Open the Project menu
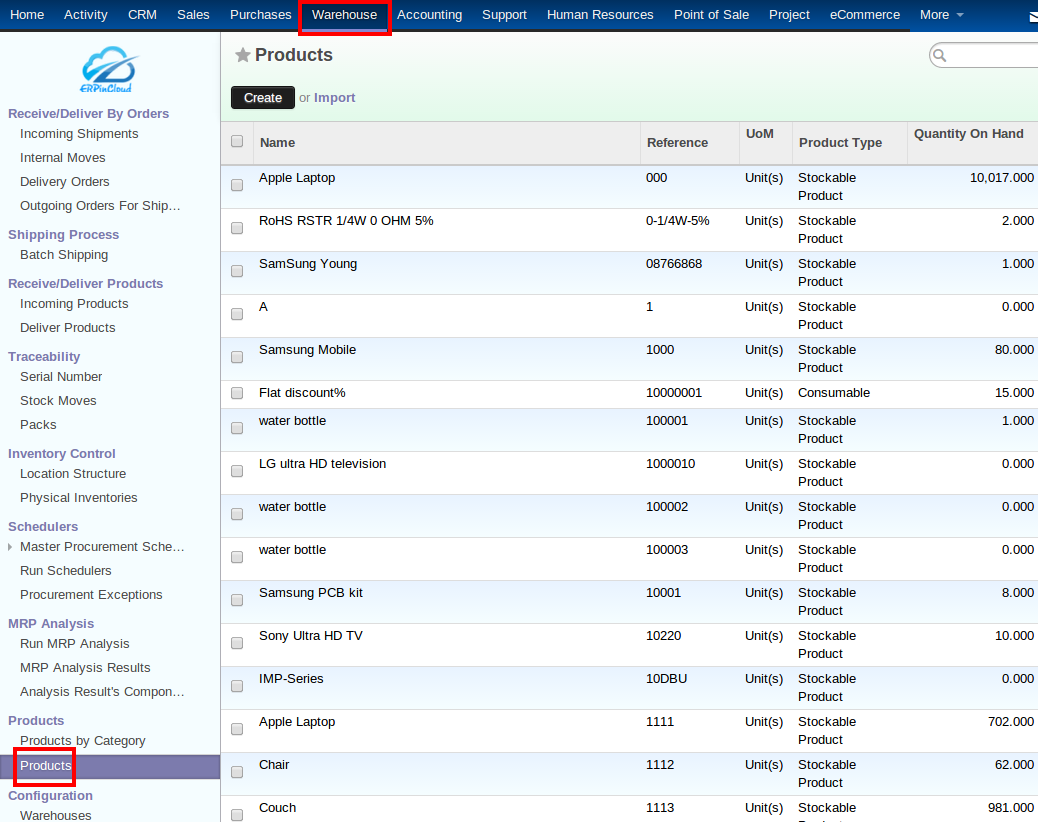This screenshot has height=822, width=1038. pos(789,15)
